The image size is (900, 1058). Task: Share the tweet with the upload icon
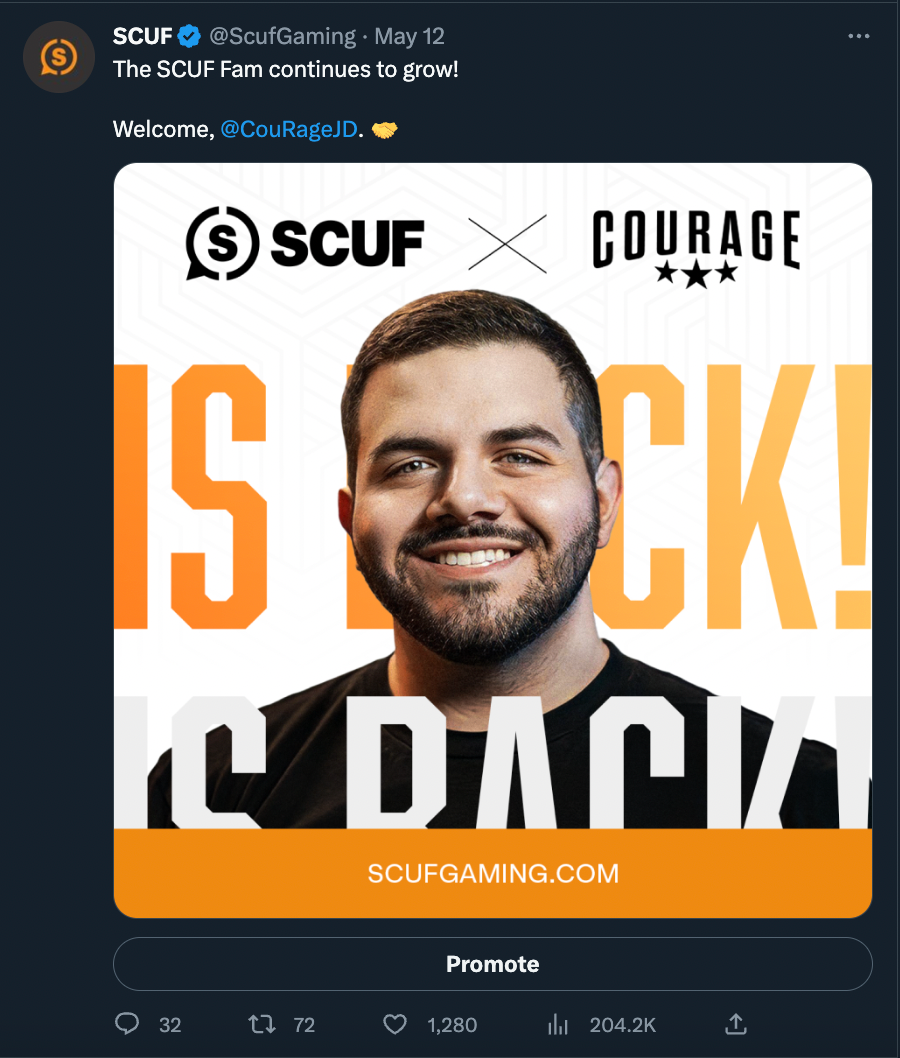735,1024
